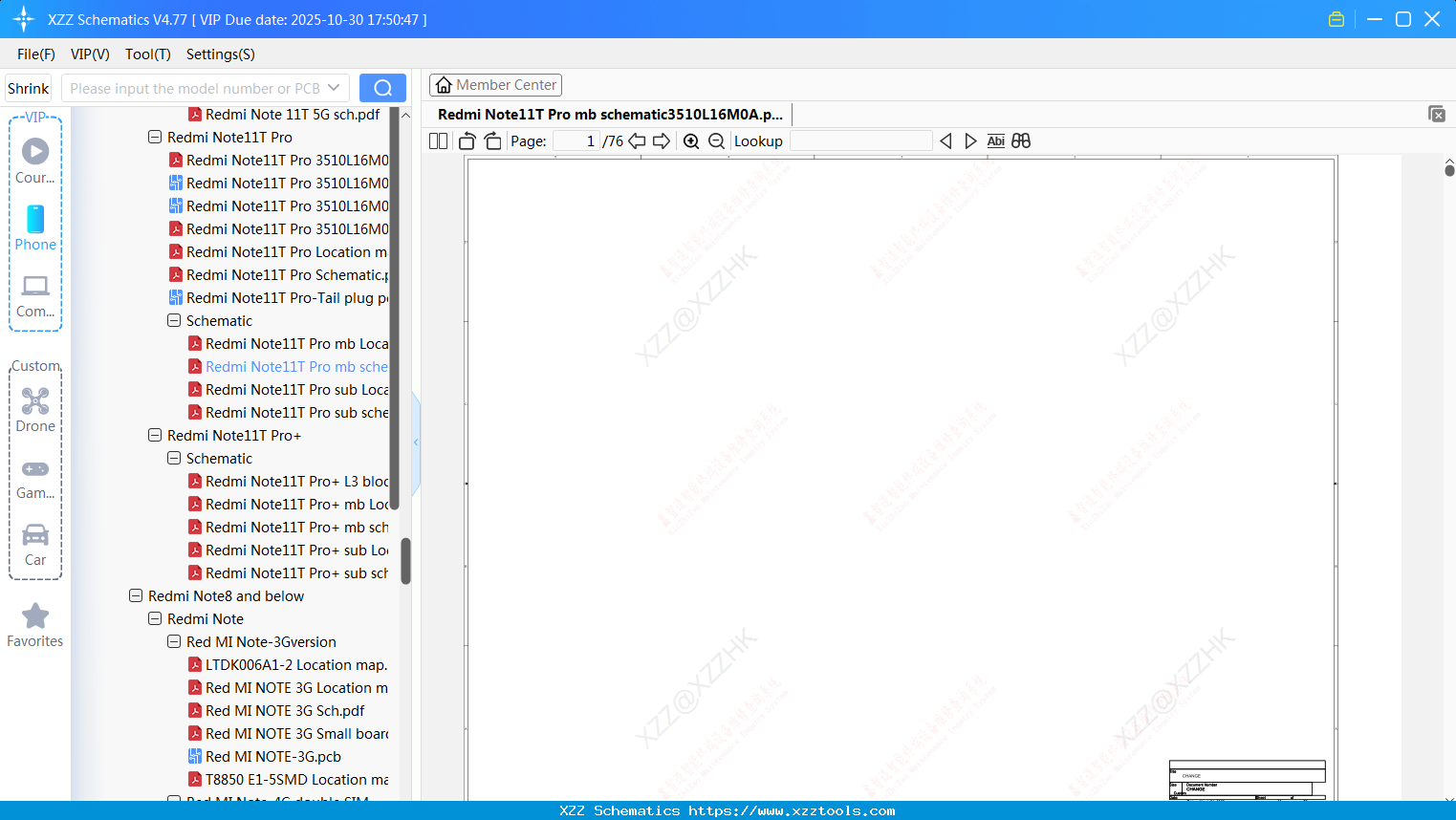The height and width of the screenshot is (820, 1456).
Task: Open the Drone schematics category
Action: tap(35, 411)
